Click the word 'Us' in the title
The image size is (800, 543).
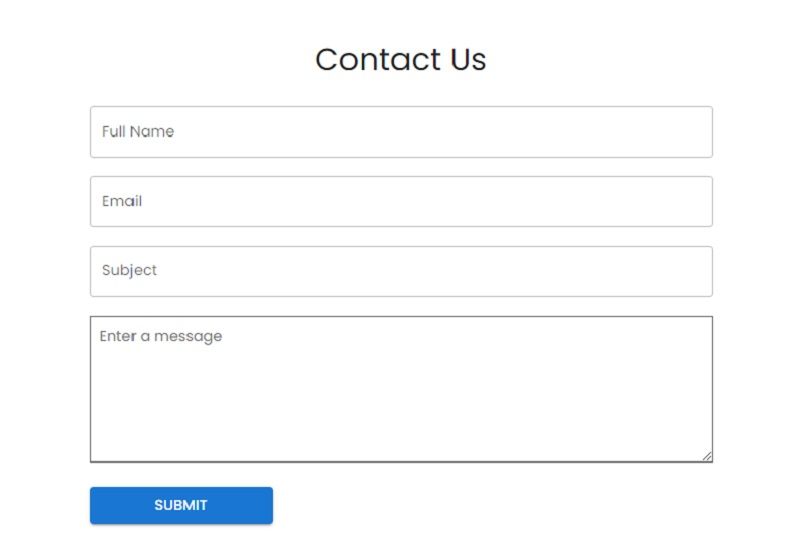(468, 60)
